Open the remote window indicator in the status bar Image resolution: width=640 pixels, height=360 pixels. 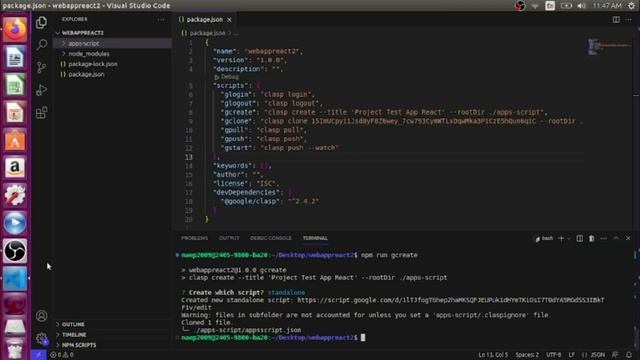click(39, 355)
